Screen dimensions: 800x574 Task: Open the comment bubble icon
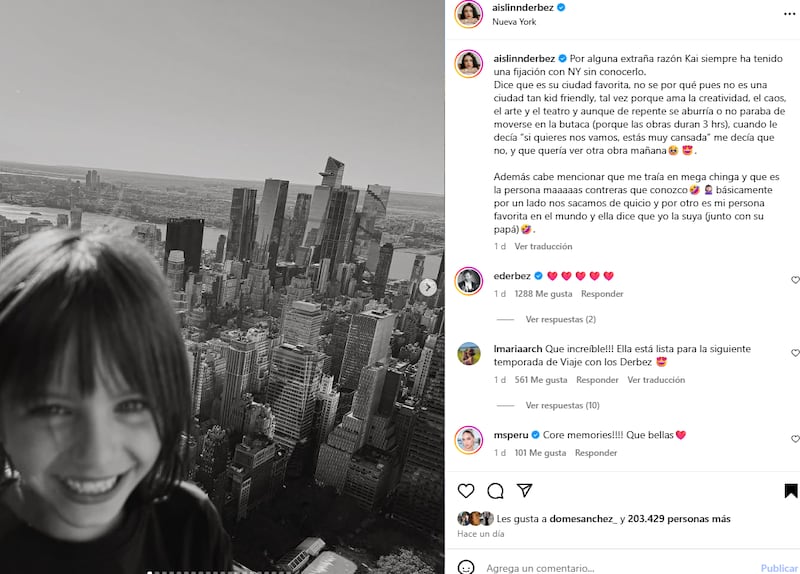[x=495, y=491]
